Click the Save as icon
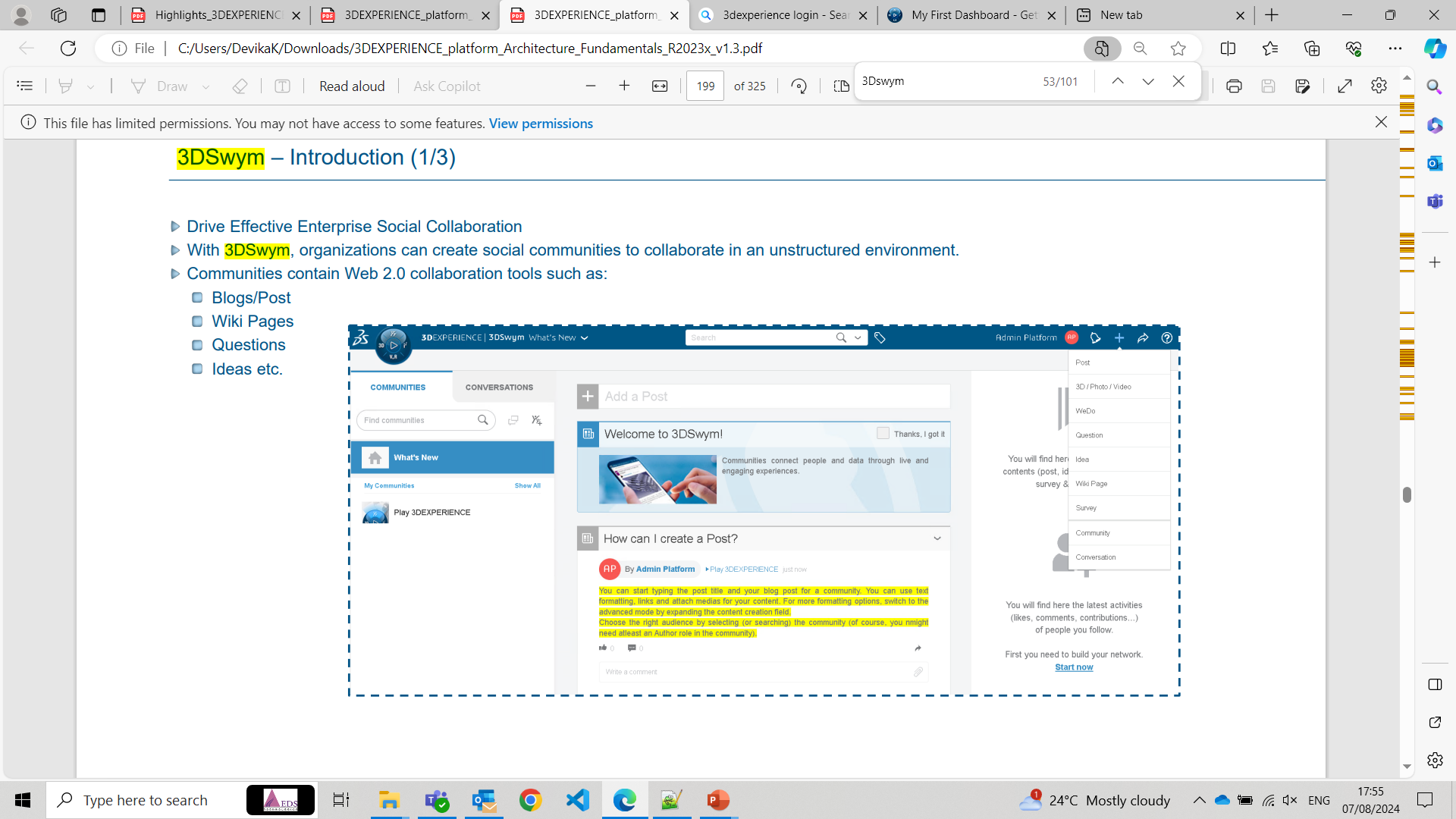Screen dimensions: 1456x819 tap(1303, 86)
